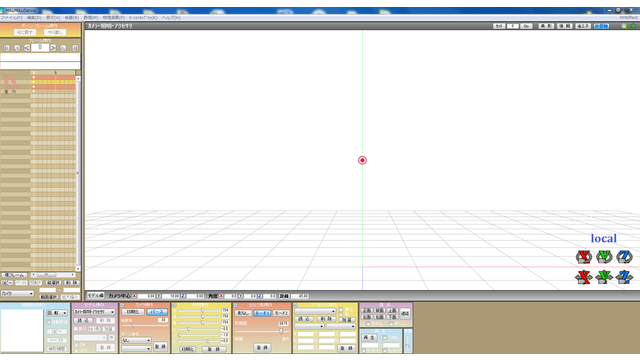Screen dimensions: 640x360
Task: Click the 登録 register button in camera panel
Action: click(160, 347)
